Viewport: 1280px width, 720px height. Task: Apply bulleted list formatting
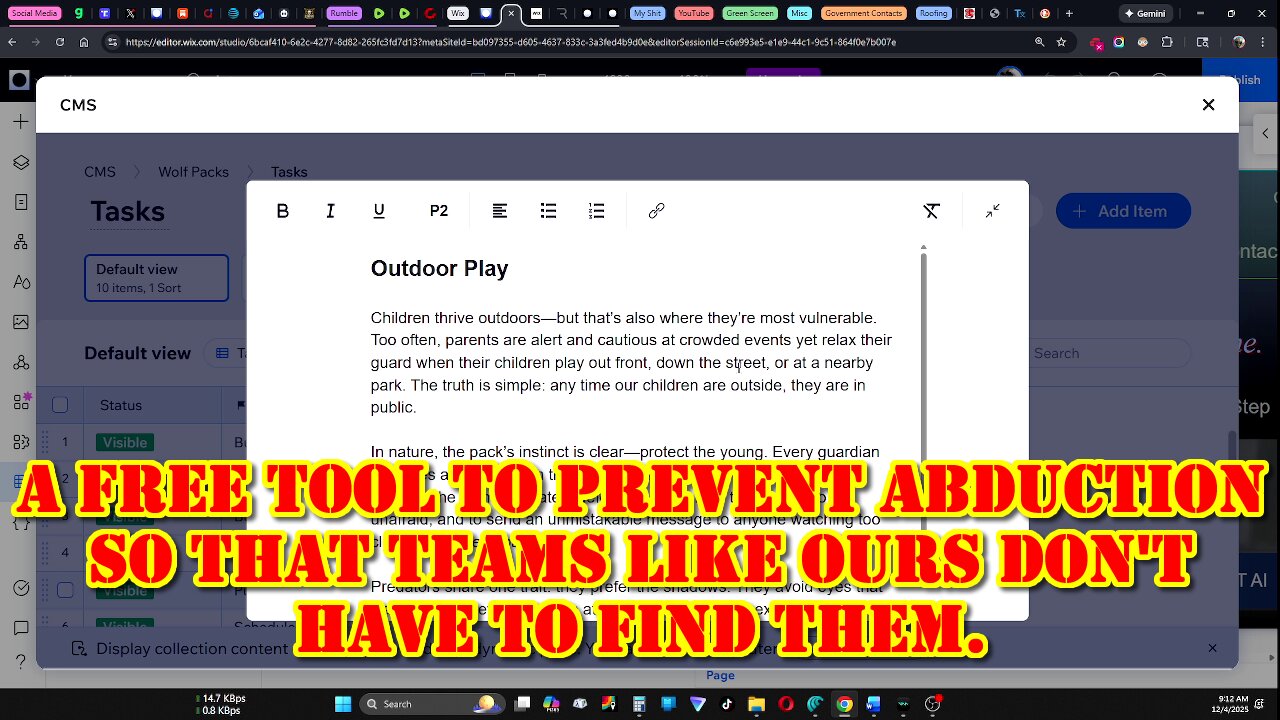click(x=548, y=211)
